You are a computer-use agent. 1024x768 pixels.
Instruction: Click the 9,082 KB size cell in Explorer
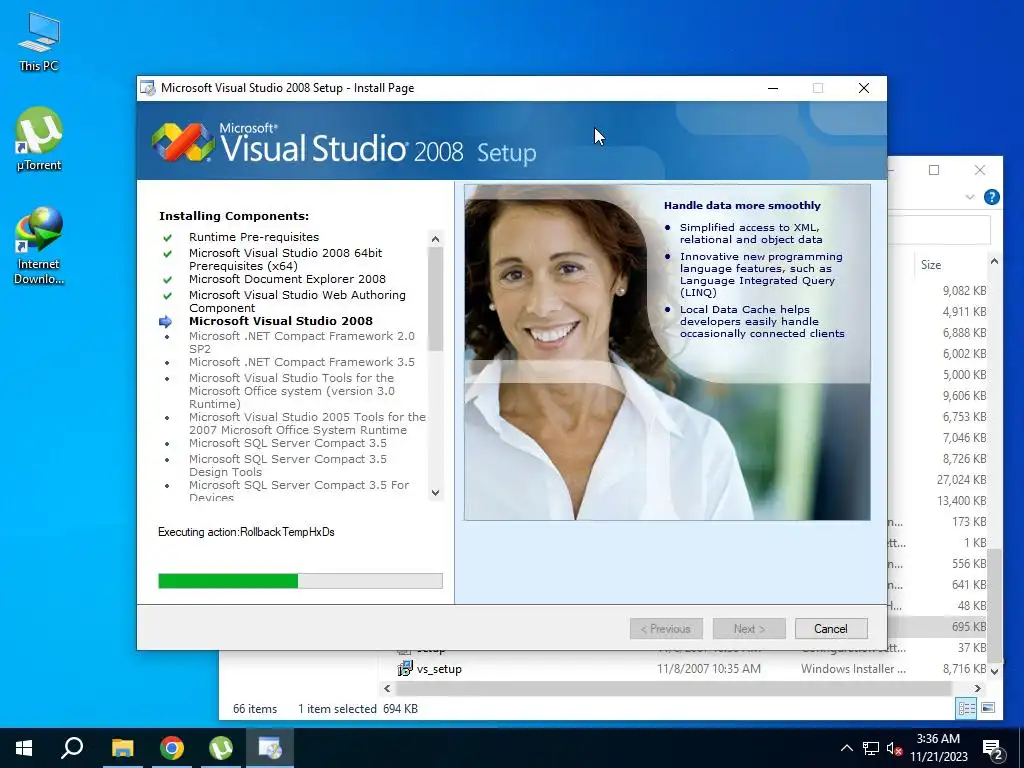pos(964,291)
